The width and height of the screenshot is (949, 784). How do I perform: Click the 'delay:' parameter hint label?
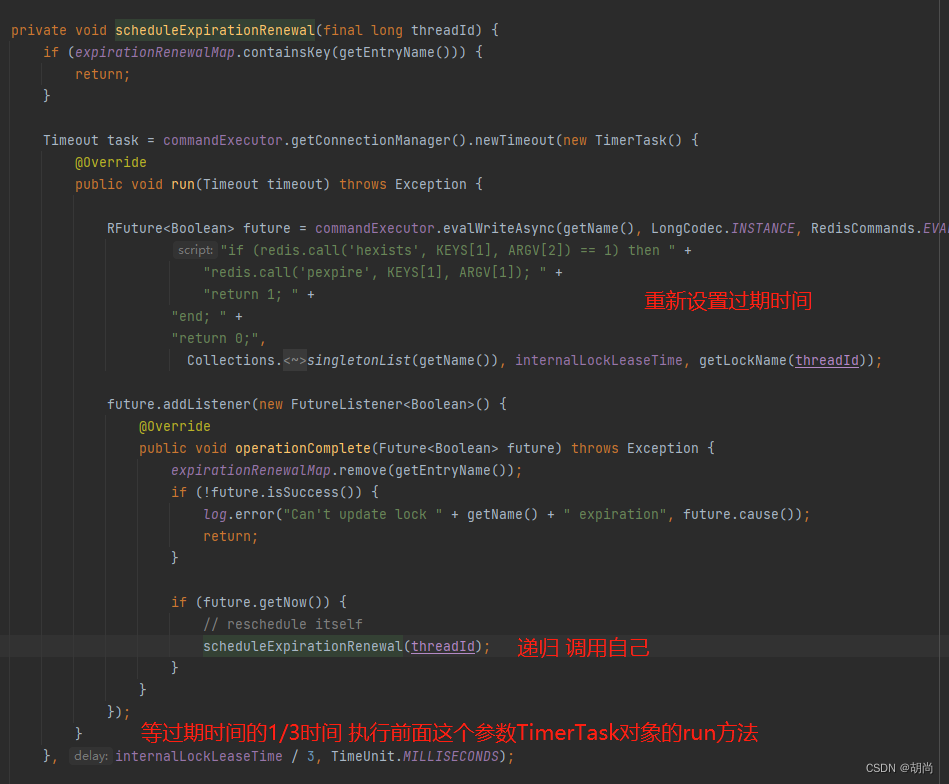91,756
